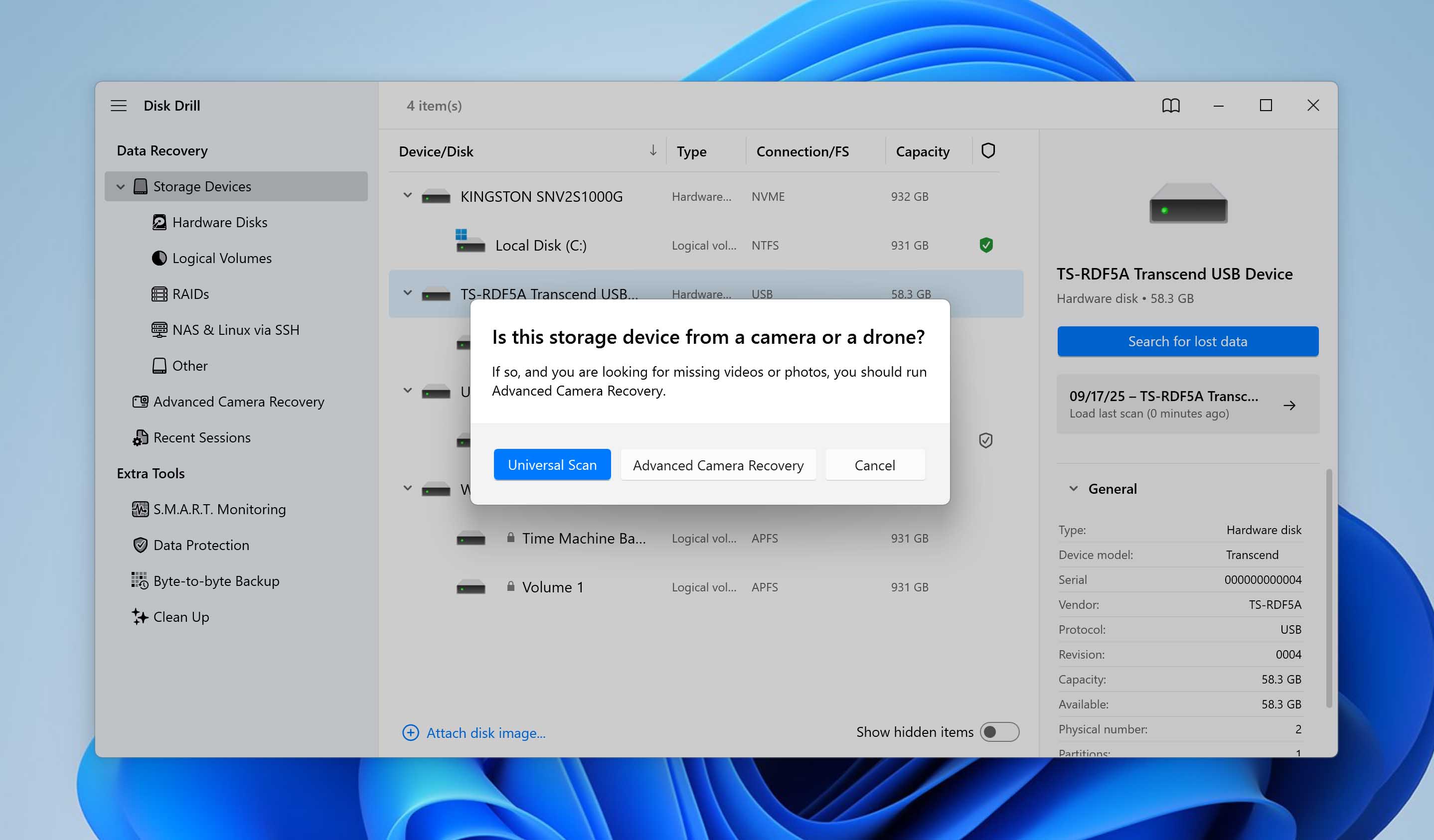
Task: Choose Advanced Camera Recovery in the dialog
Action: 718,465
